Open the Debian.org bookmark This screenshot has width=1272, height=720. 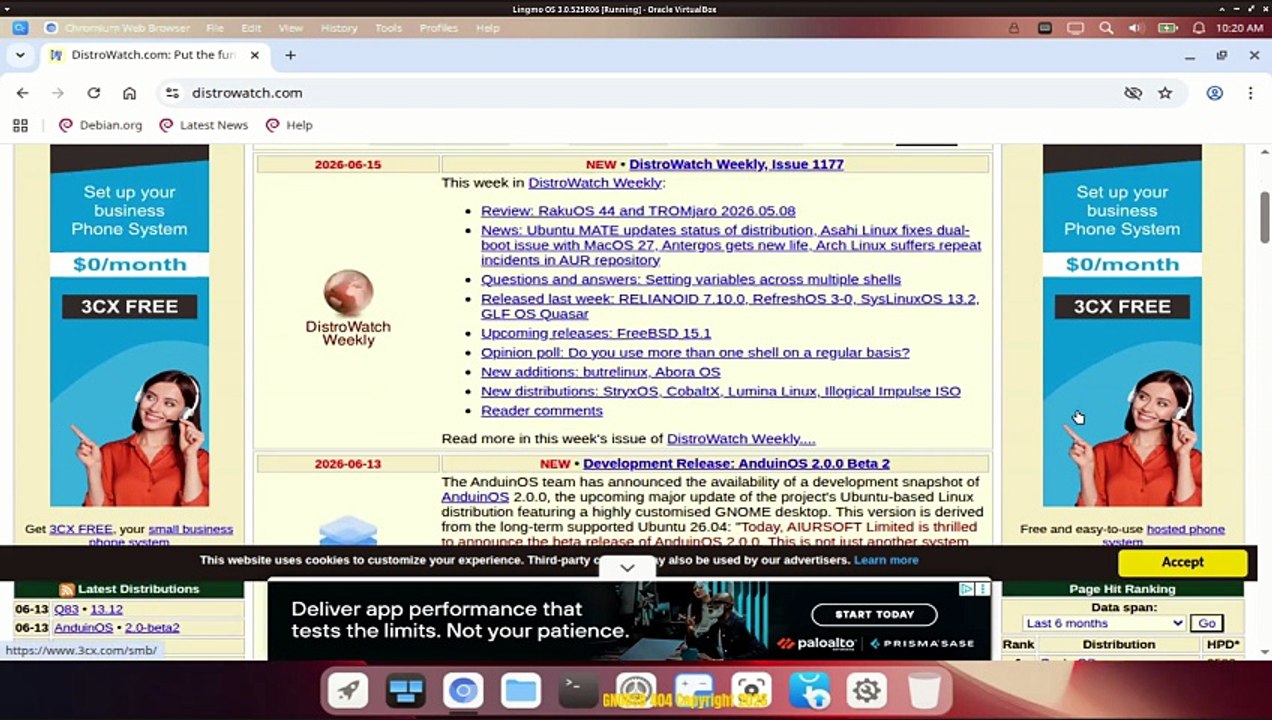point(100,125)
